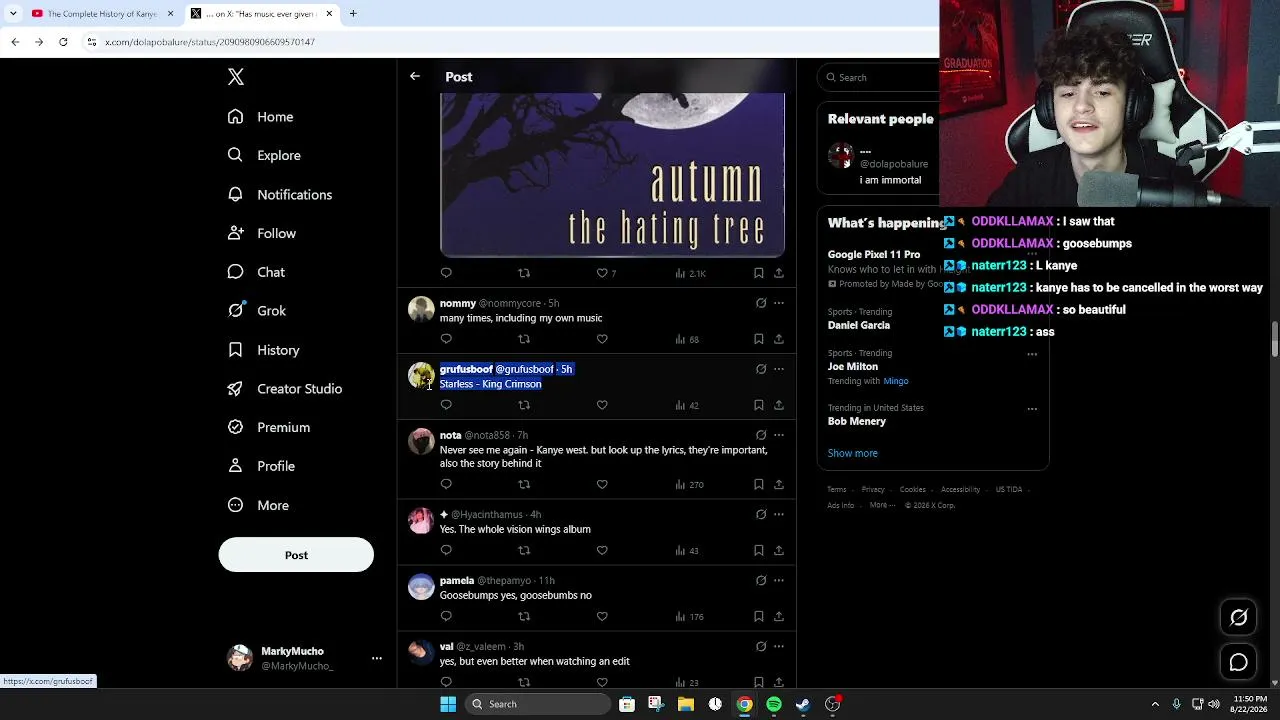Open Premium in sidebar
Image resolution: width=1280 pixels, height=720 pixels.
click(269, 428)
